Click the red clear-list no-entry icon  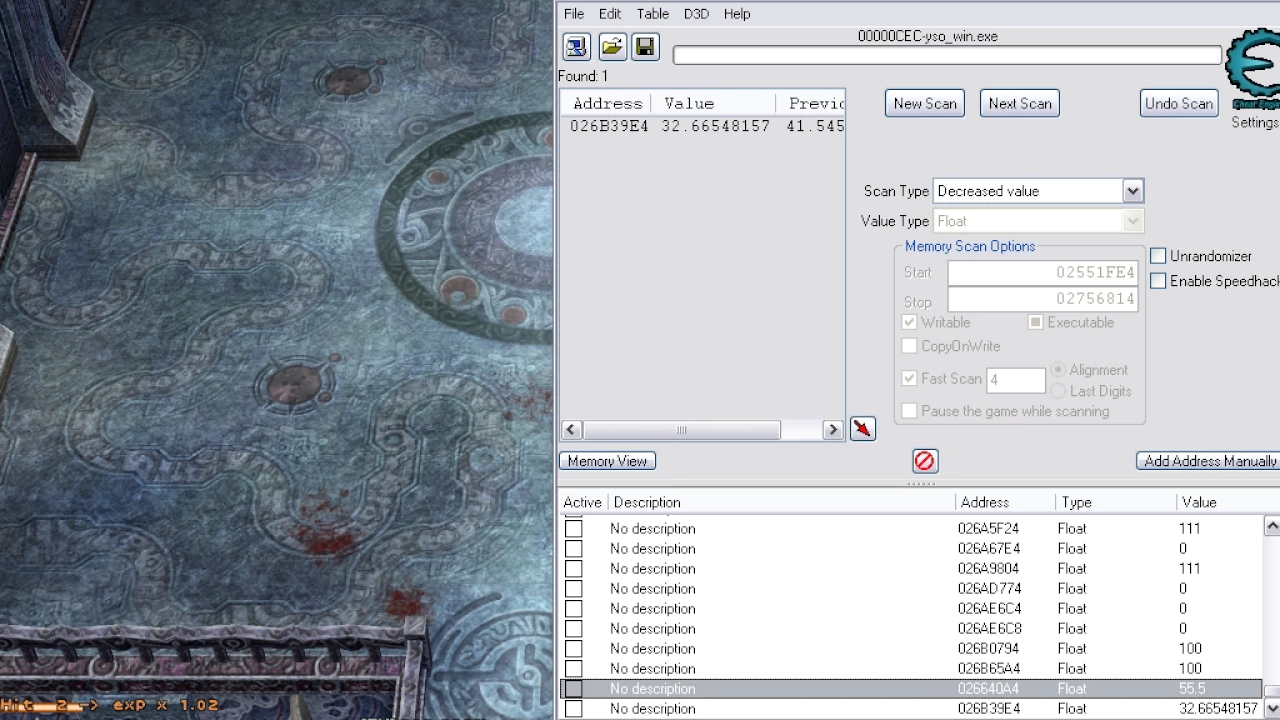tap(924, 461)
